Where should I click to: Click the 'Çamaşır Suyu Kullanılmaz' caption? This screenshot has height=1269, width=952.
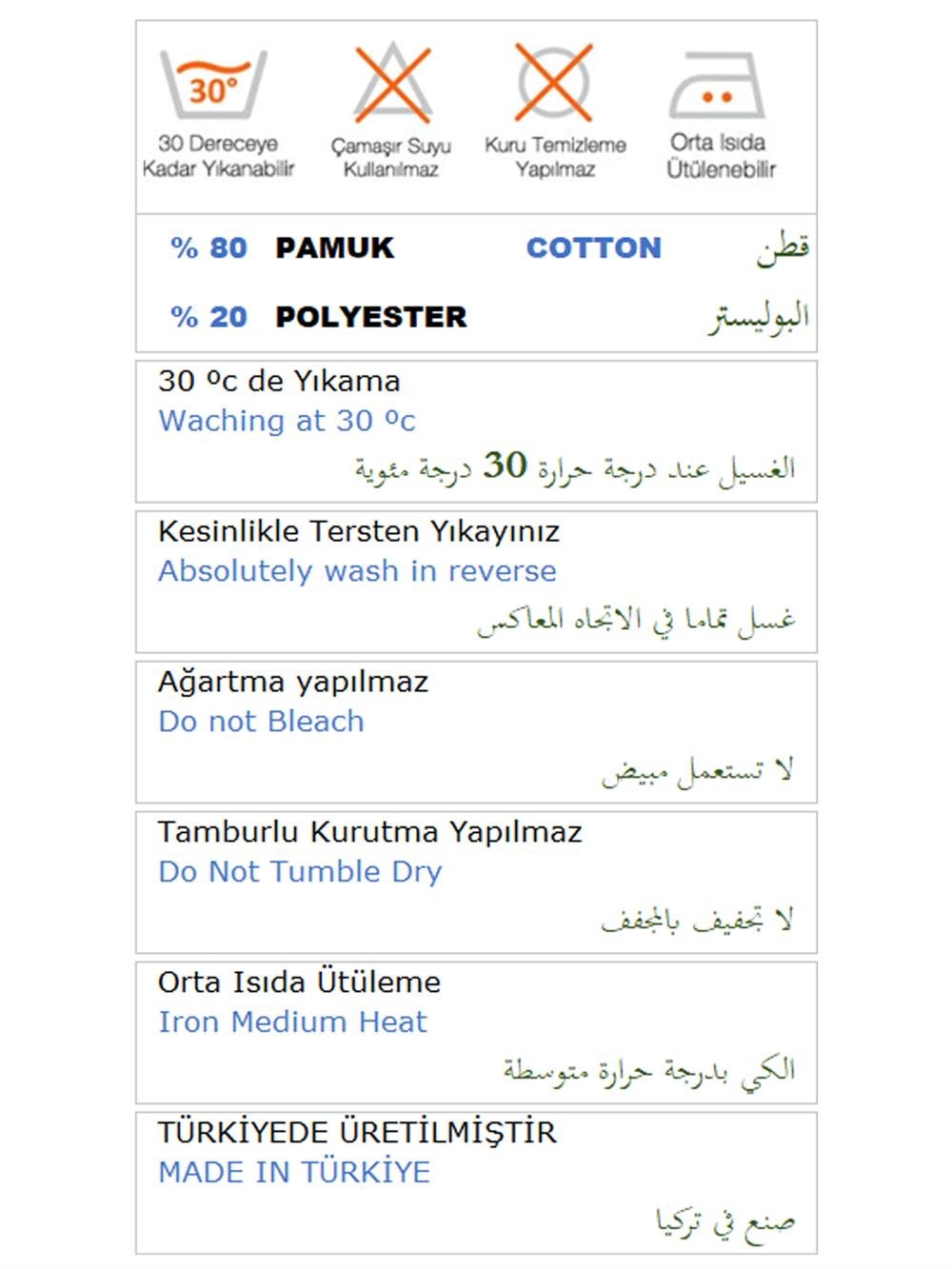[x=391, y=158]
